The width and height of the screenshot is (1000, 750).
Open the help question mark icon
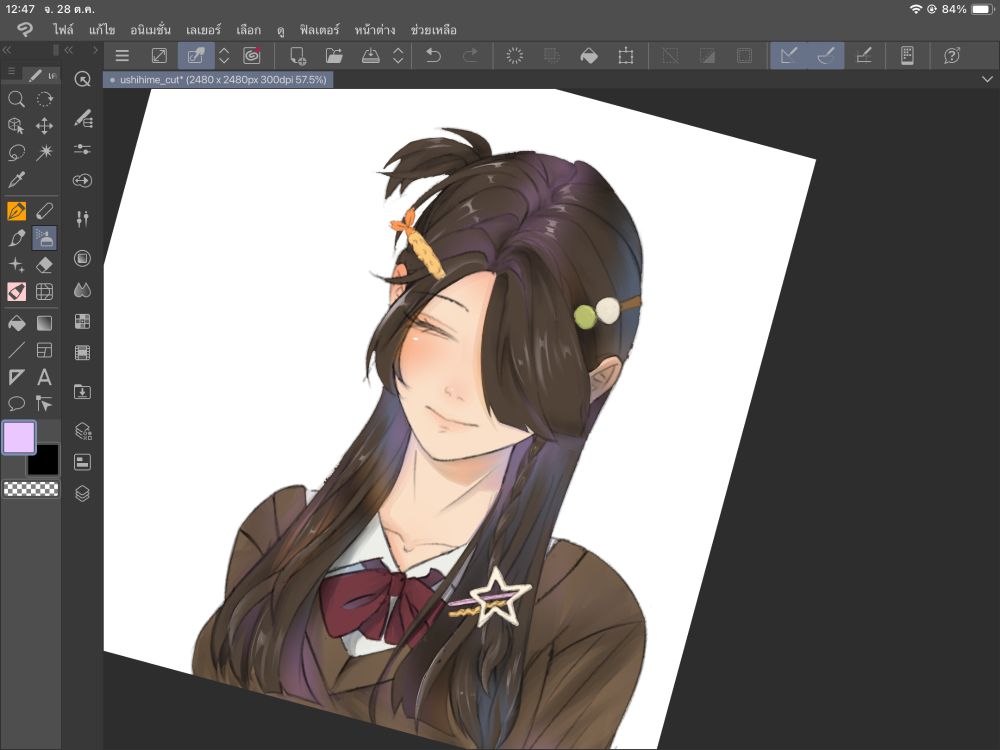coord(952,55)
